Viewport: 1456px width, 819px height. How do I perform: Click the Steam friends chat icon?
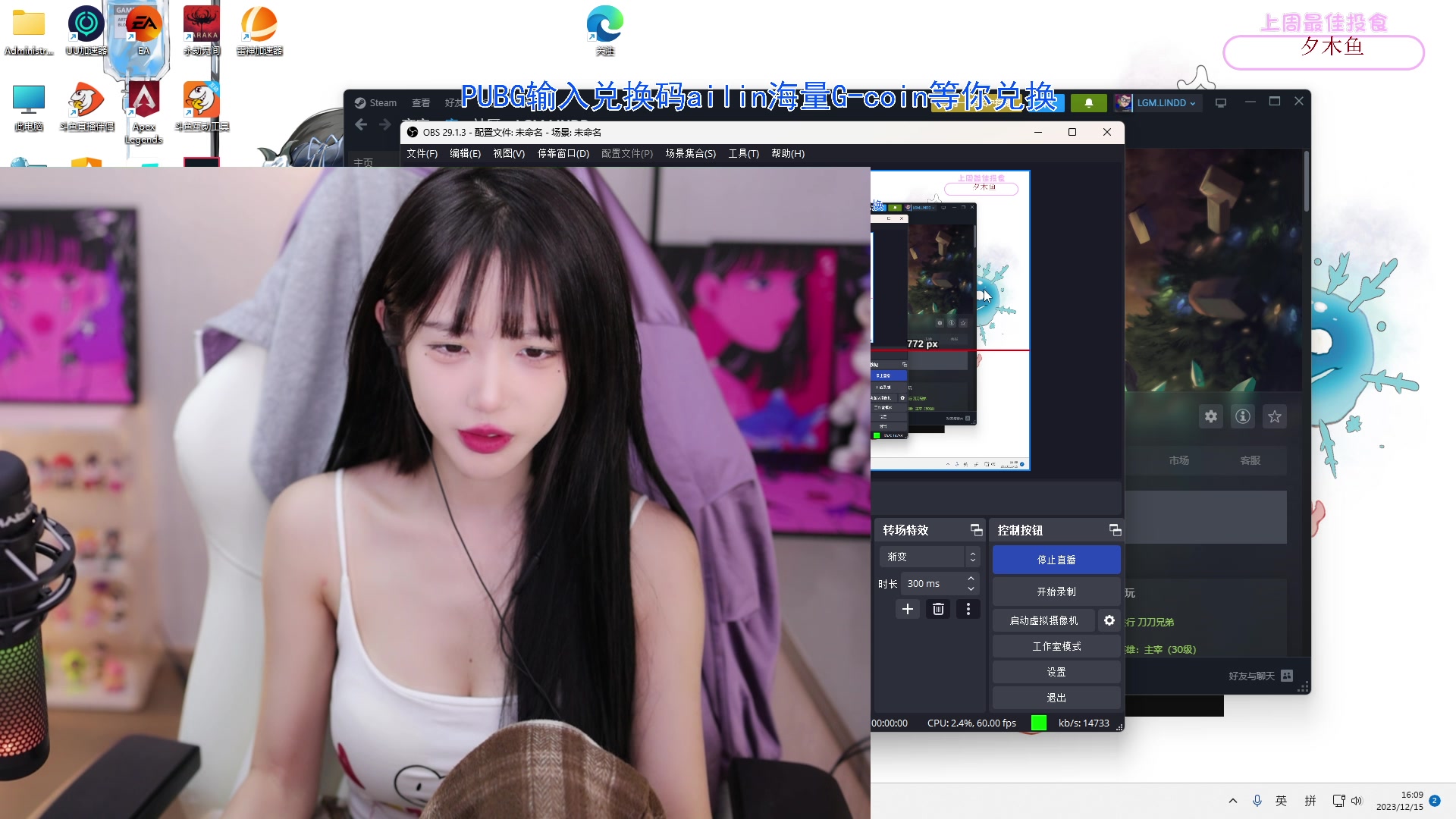1287,676
